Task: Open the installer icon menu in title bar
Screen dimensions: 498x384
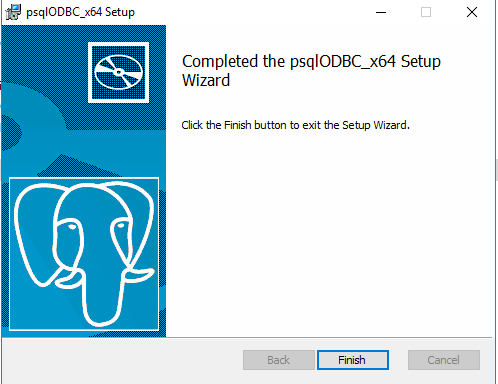Action: (13, 12)
